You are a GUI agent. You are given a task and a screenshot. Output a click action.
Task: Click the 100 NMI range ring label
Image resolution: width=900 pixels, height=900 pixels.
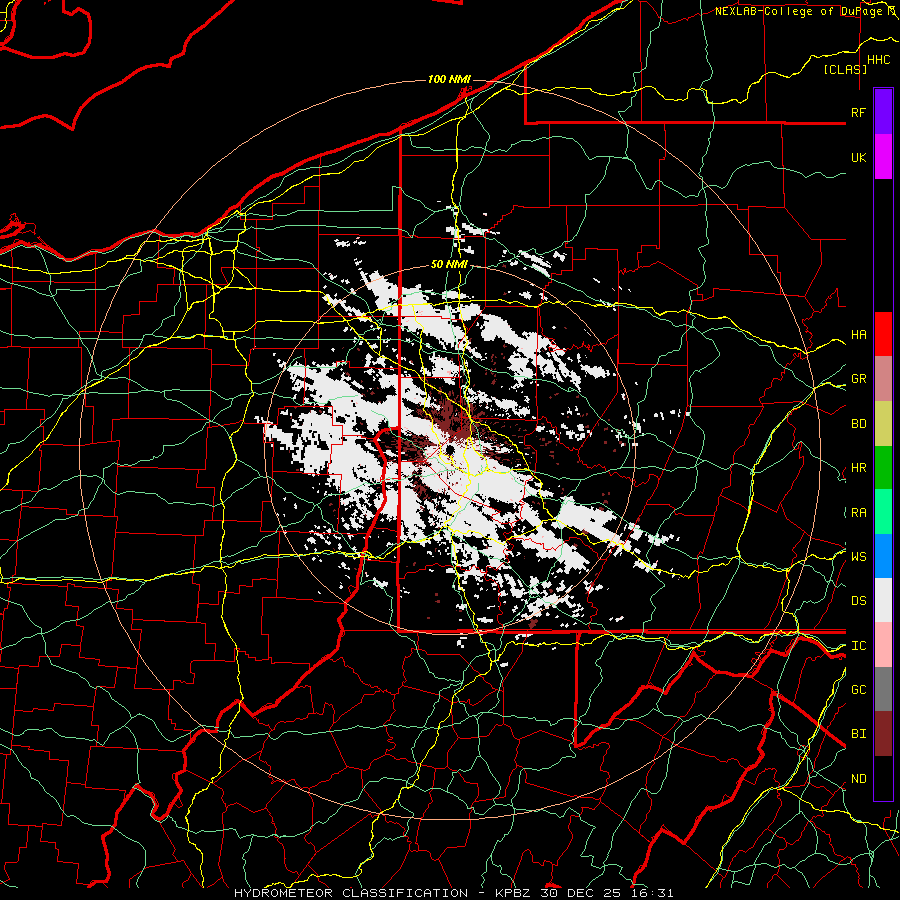(x=449, y=79)
